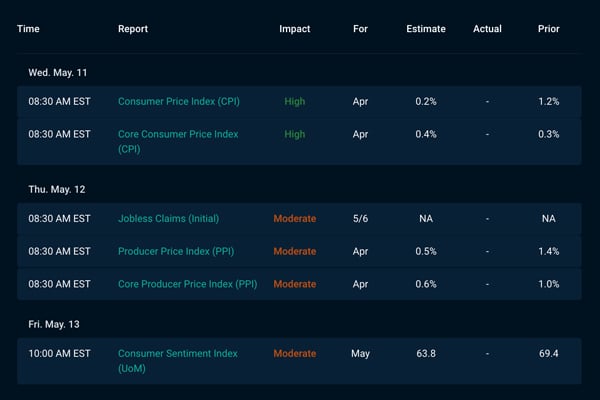The height and width of the screenshot is (400, 600).
Task: Click the High impact label for CPI
Action: tap(295, 101)
